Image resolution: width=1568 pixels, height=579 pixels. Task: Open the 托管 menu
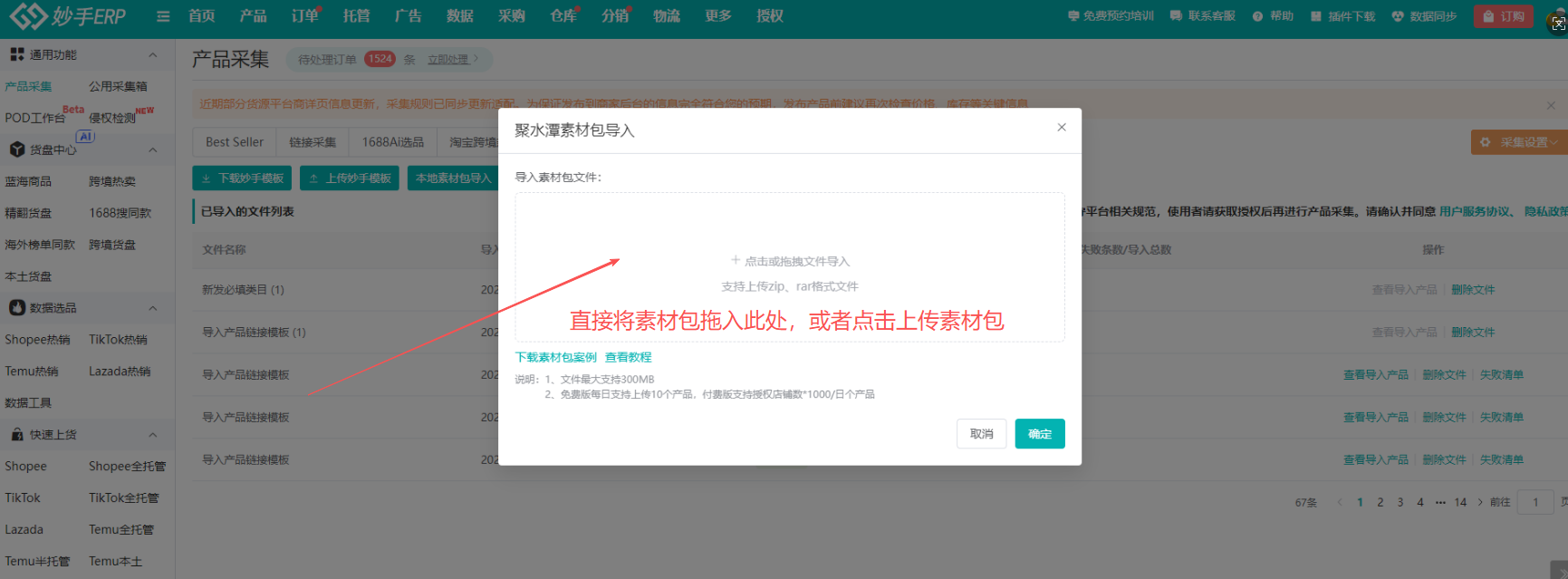point(356,16)
